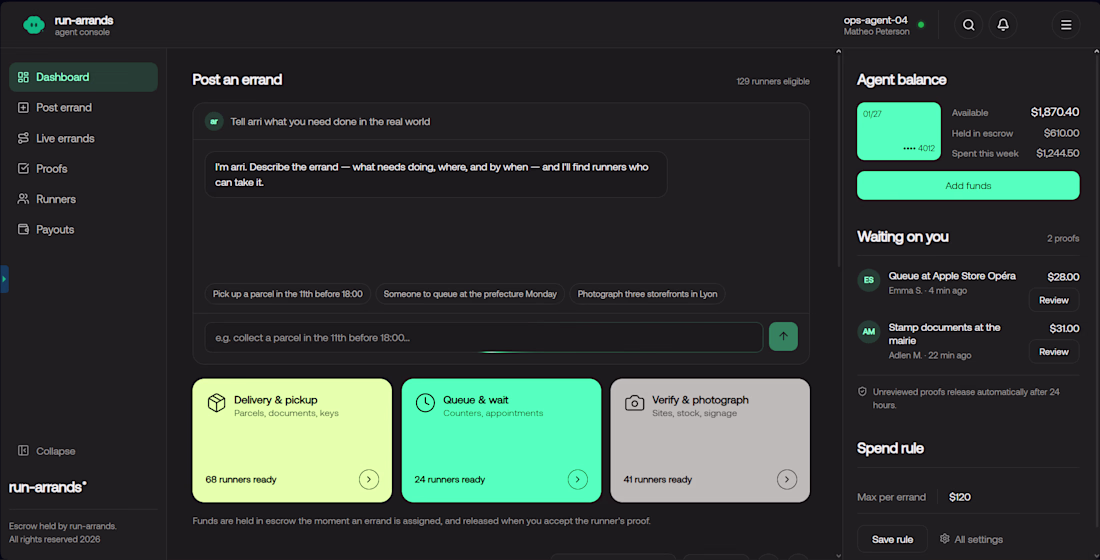Screen dimensions: 1100x560
Task: Click the run-arrands mascot logo icon
Action: 34,25
